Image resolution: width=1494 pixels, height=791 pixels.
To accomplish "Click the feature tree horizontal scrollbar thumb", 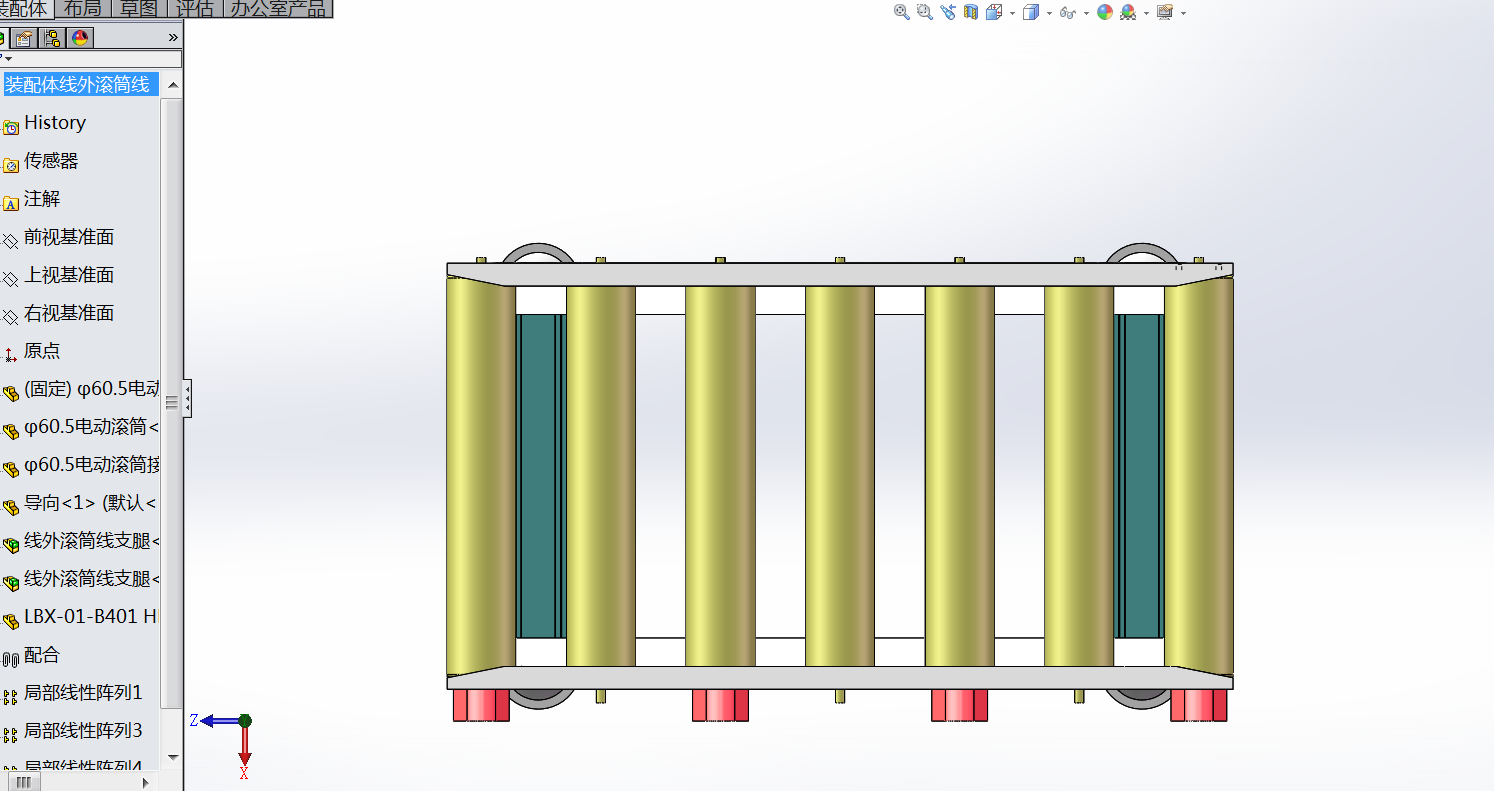I will click(24, 782).
